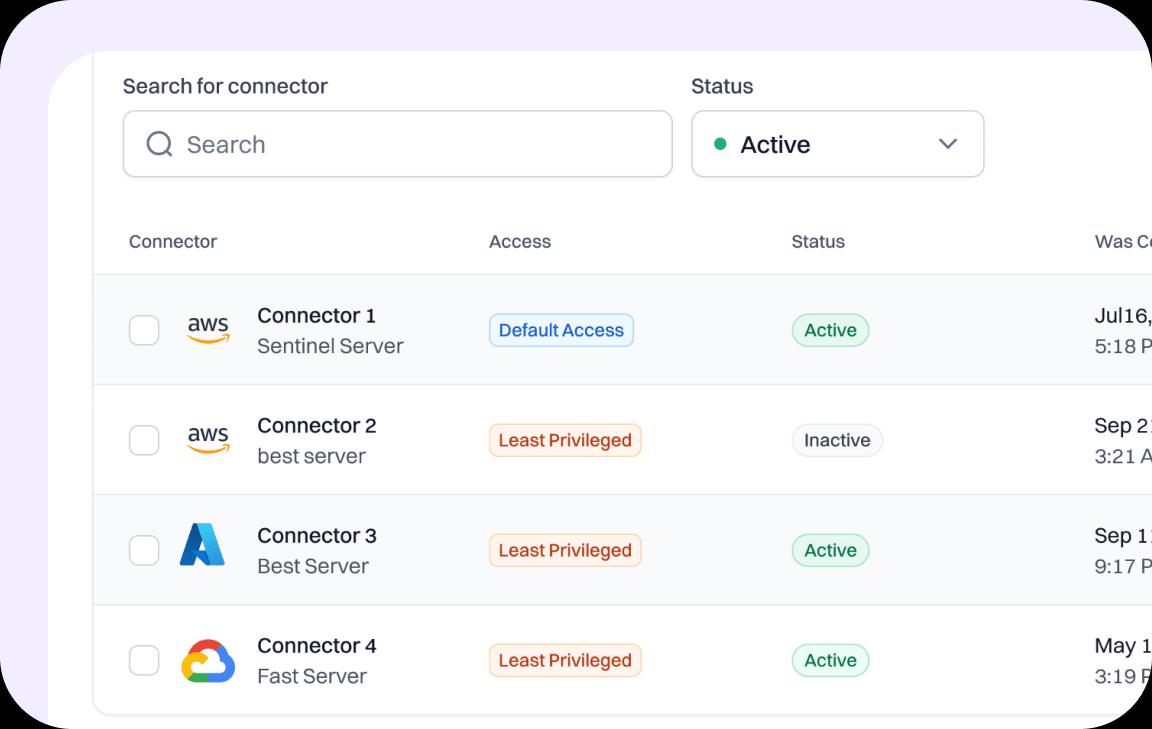Click the magnifying glass search icon
This screenshot has height=729, width=1152.
[x=159, y=144]
